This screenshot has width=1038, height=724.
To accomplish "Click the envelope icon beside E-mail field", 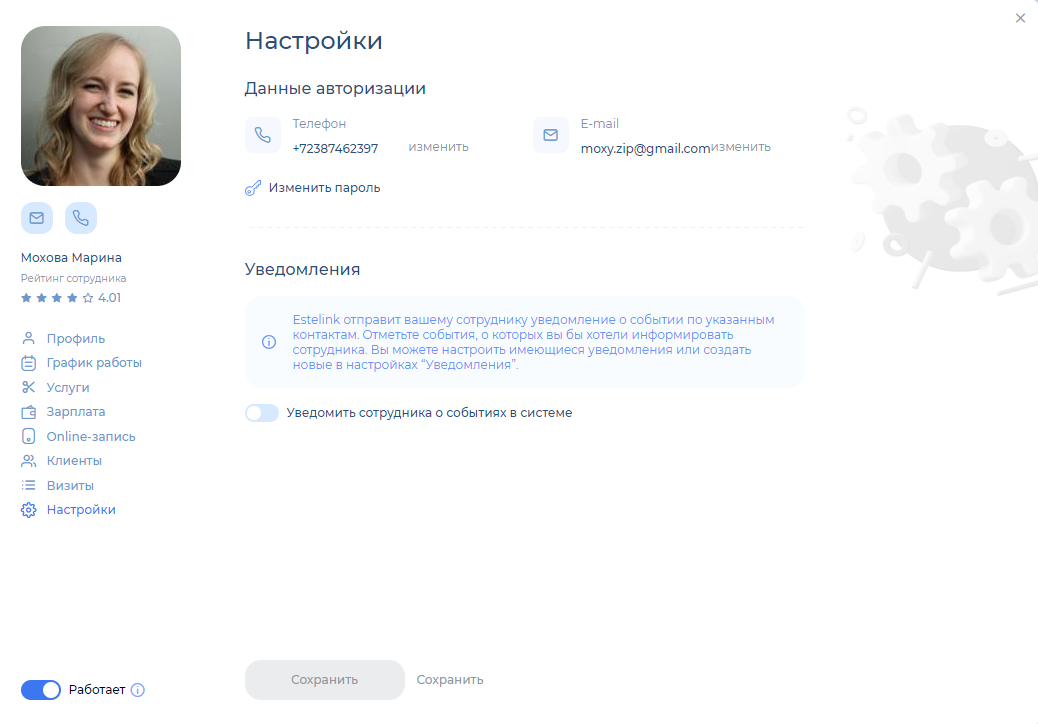I will pyautogui.click(x=550, y=135).
